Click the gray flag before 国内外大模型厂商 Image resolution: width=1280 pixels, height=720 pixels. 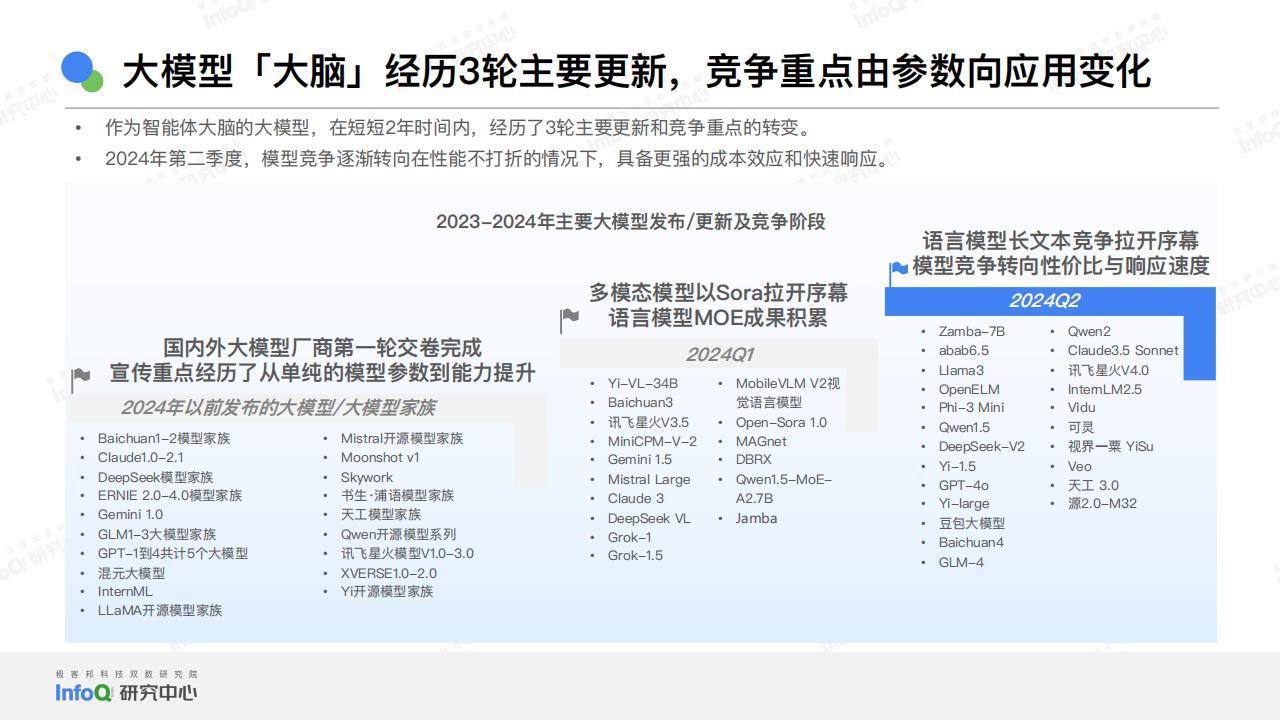pyautogui.click(x=81, y=379)
